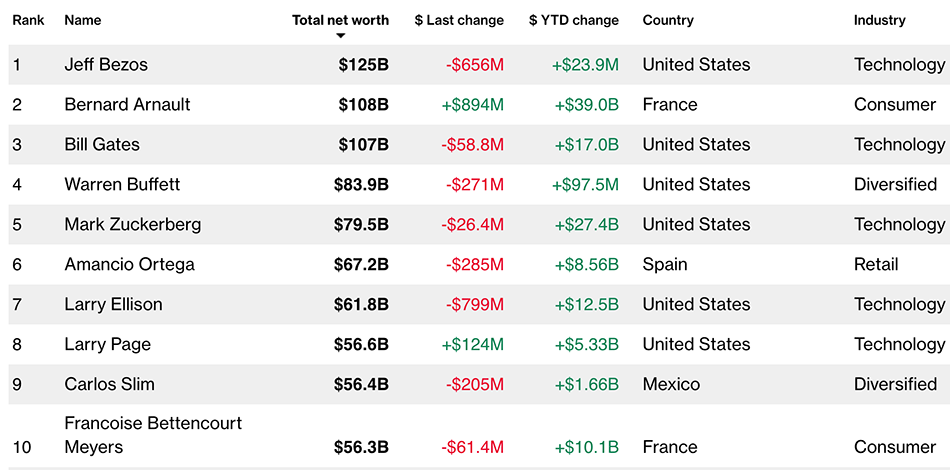
Task: Select the Country column header
Action: point(668,20)
